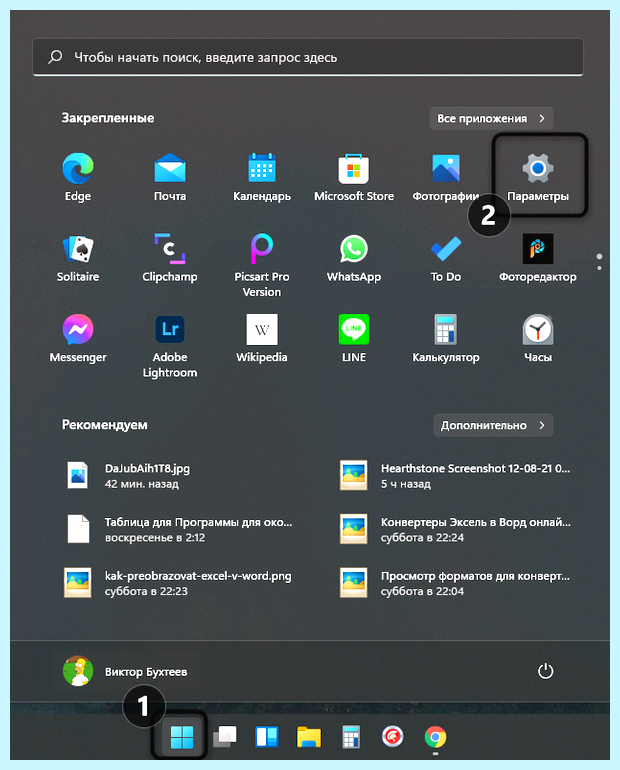This screenshot has height=770, width=620.
Task: Open the Фотографии app
Action: click(446, 176)
